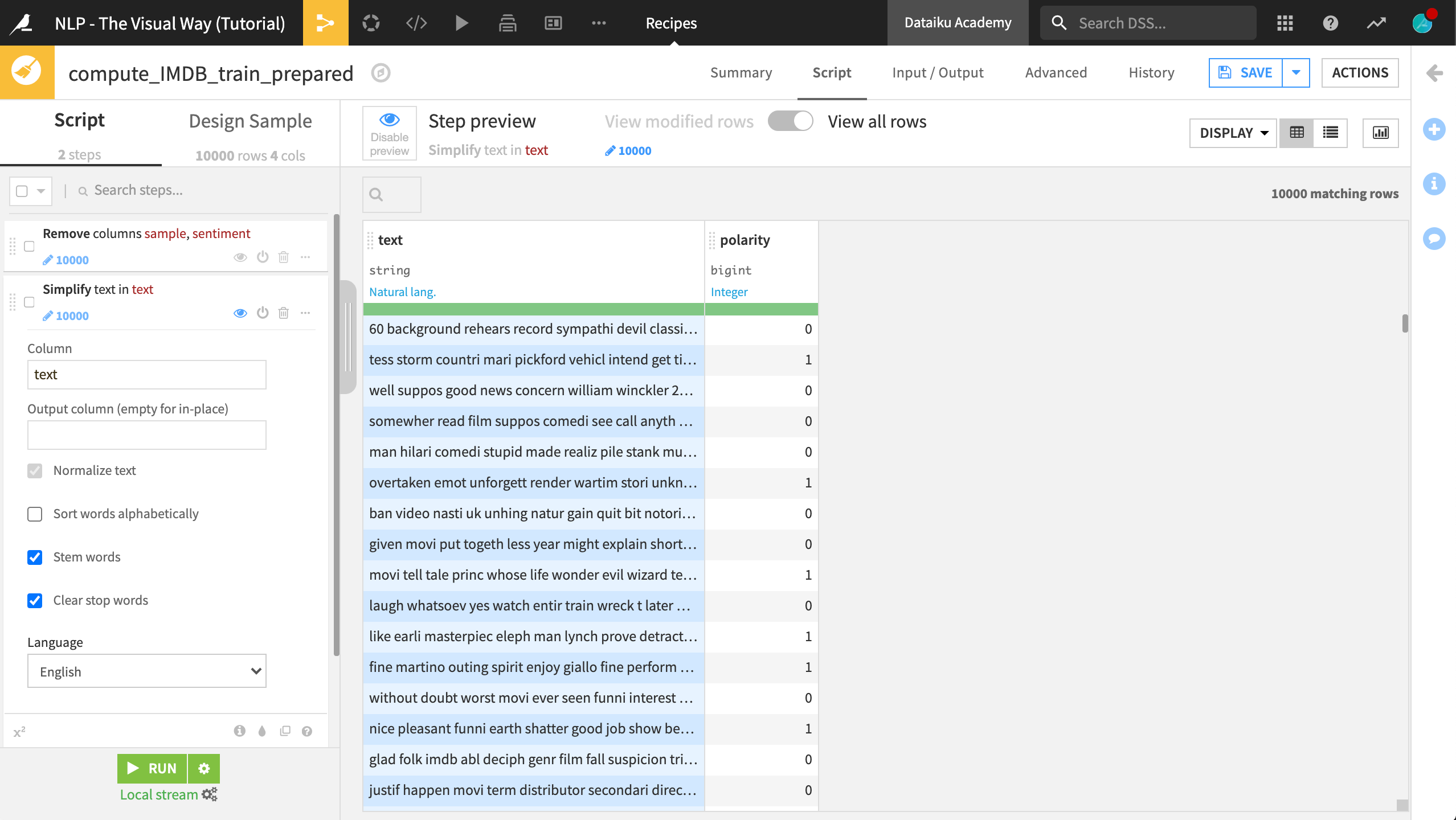Switch to table grid view
1456x820 pixels.
tap(1297, 133)
